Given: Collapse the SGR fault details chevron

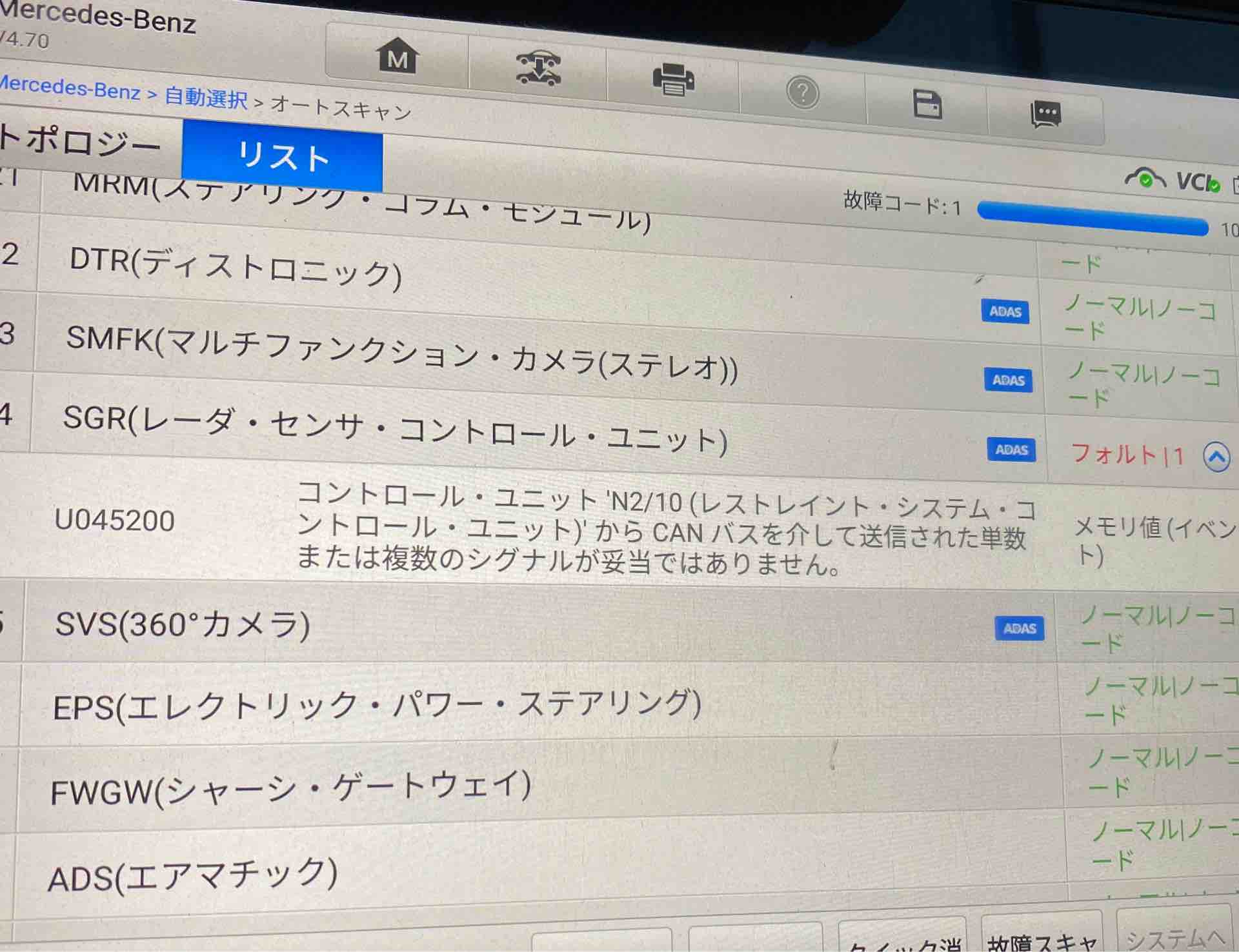Looking at the screenshot, I should 1216,457.
